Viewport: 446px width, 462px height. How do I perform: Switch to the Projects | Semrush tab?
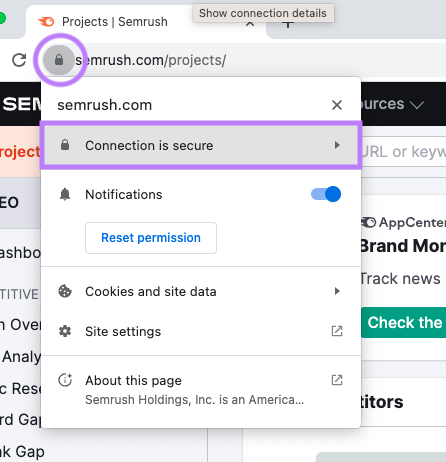[x=114, y=22]
